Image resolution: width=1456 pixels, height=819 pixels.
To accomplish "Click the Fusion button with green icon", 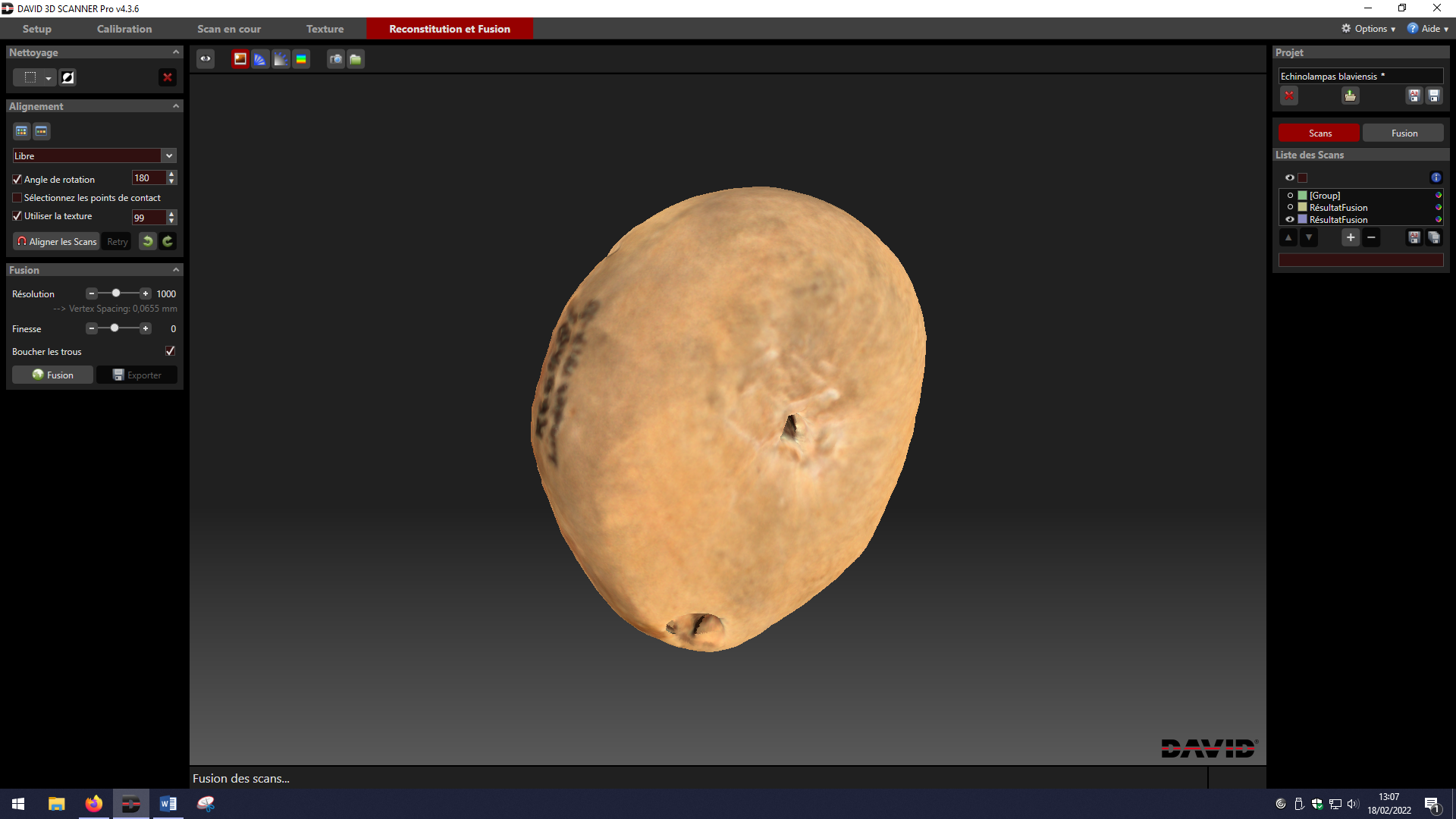I will coord(52,375).
